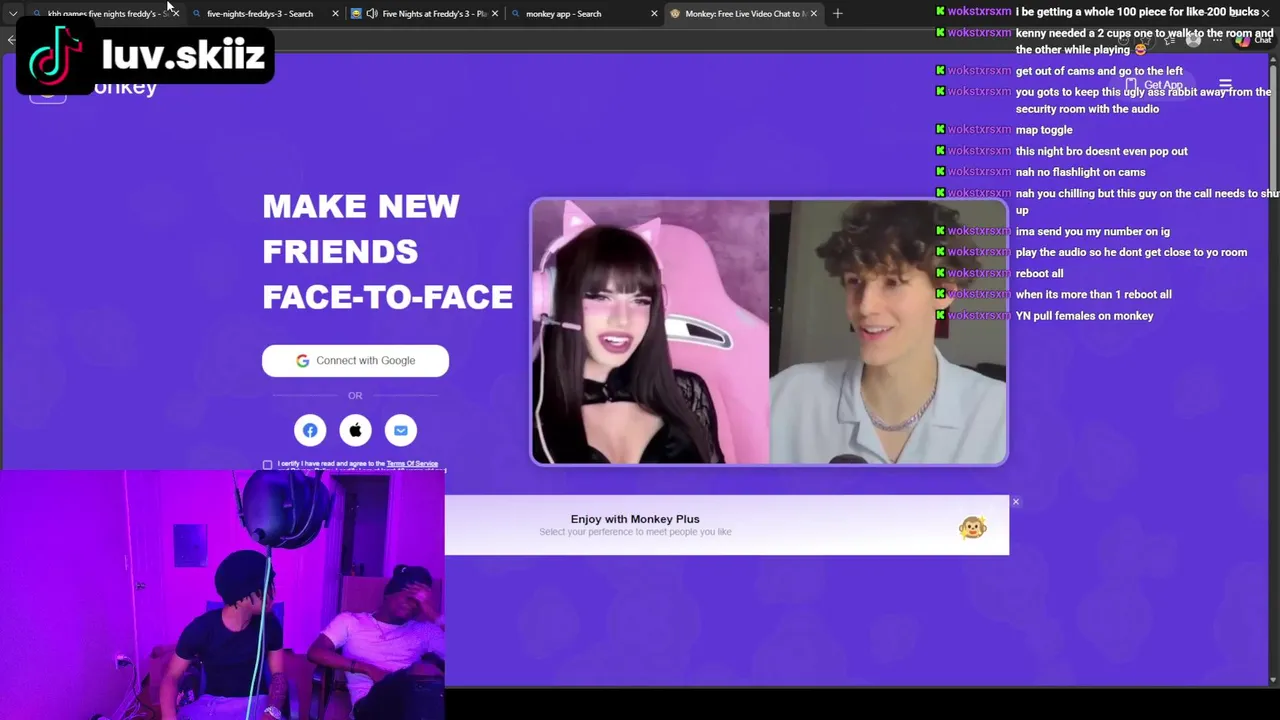The image size is (1280, 720).
Task: Click chat message 'map toggle'
Action: pos(1044,130)
